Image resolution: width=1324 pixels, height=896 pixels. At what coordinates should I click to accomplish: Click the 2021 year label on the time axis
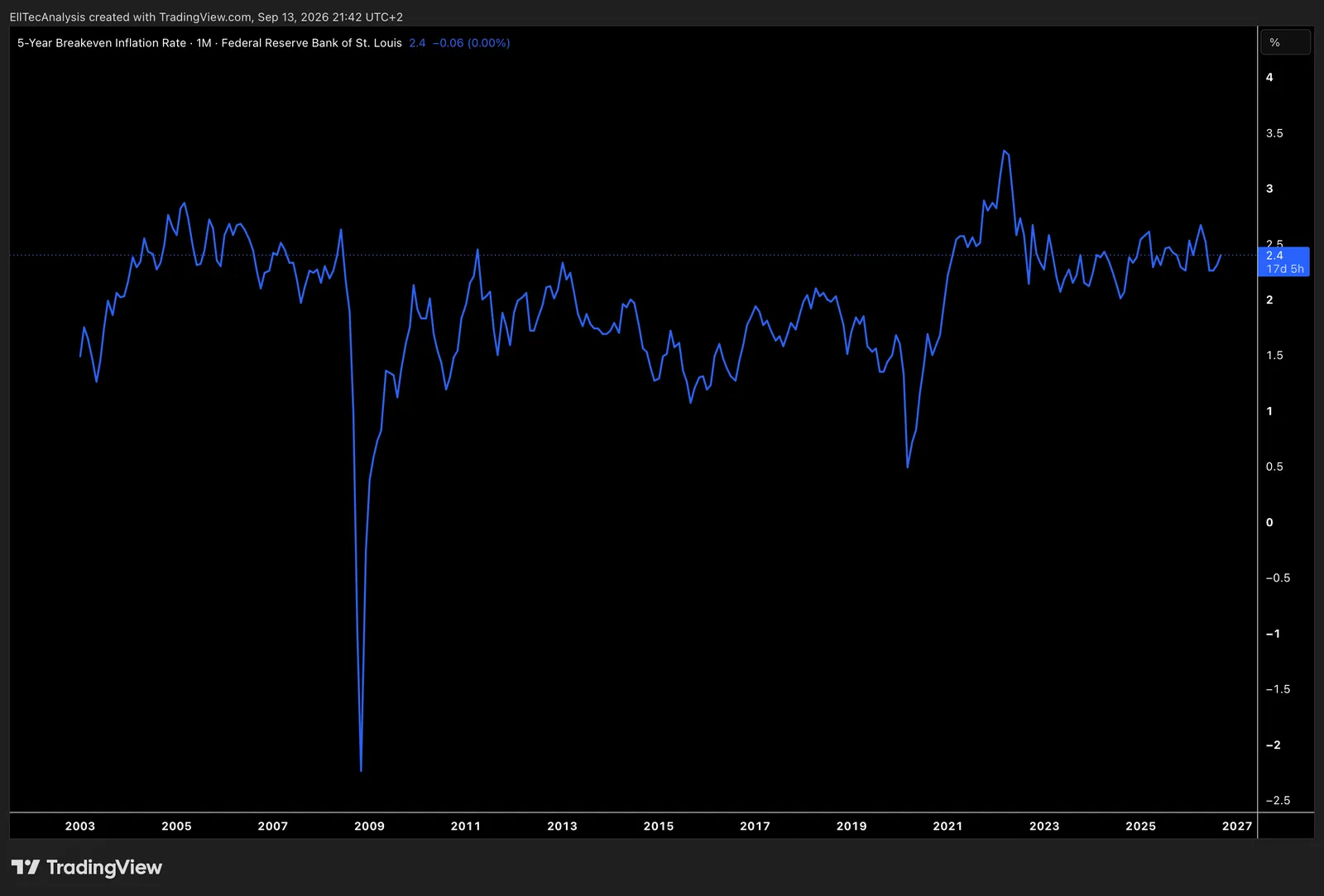[x=947, y=826]
